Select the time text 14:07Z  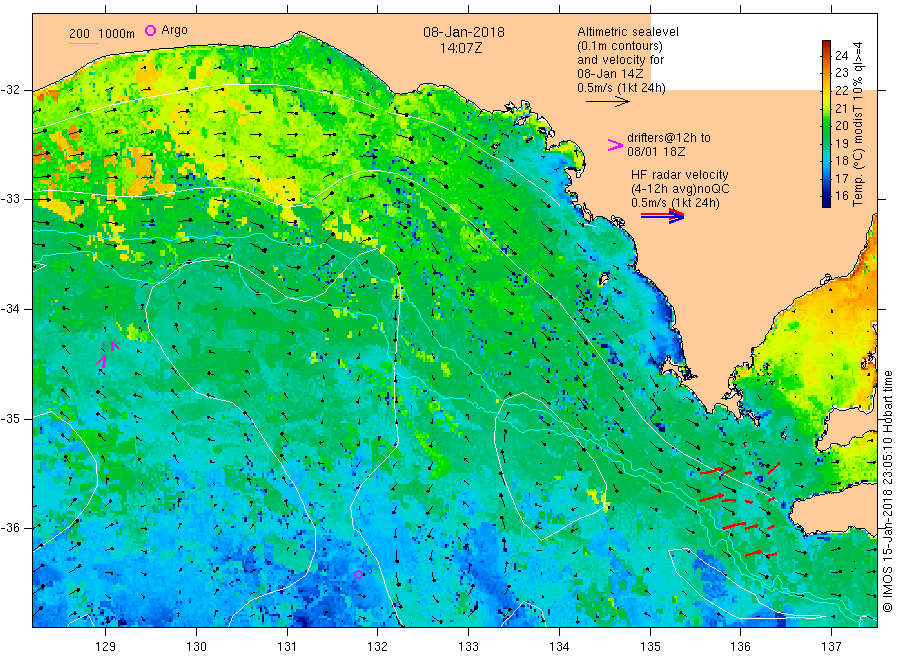tap(461, 49)
